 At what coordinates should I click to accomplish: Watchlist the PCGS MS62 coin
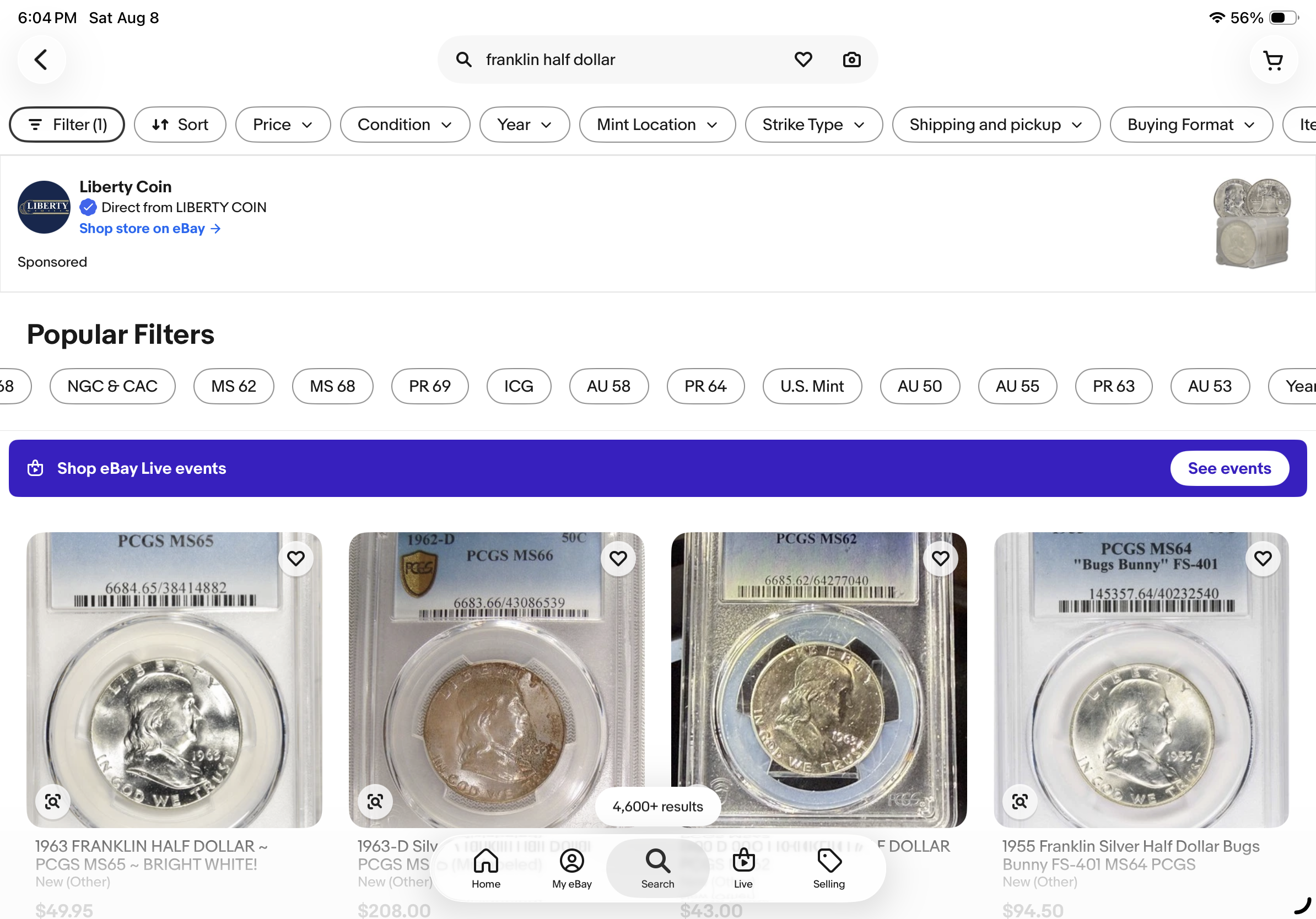click(941, 558)
